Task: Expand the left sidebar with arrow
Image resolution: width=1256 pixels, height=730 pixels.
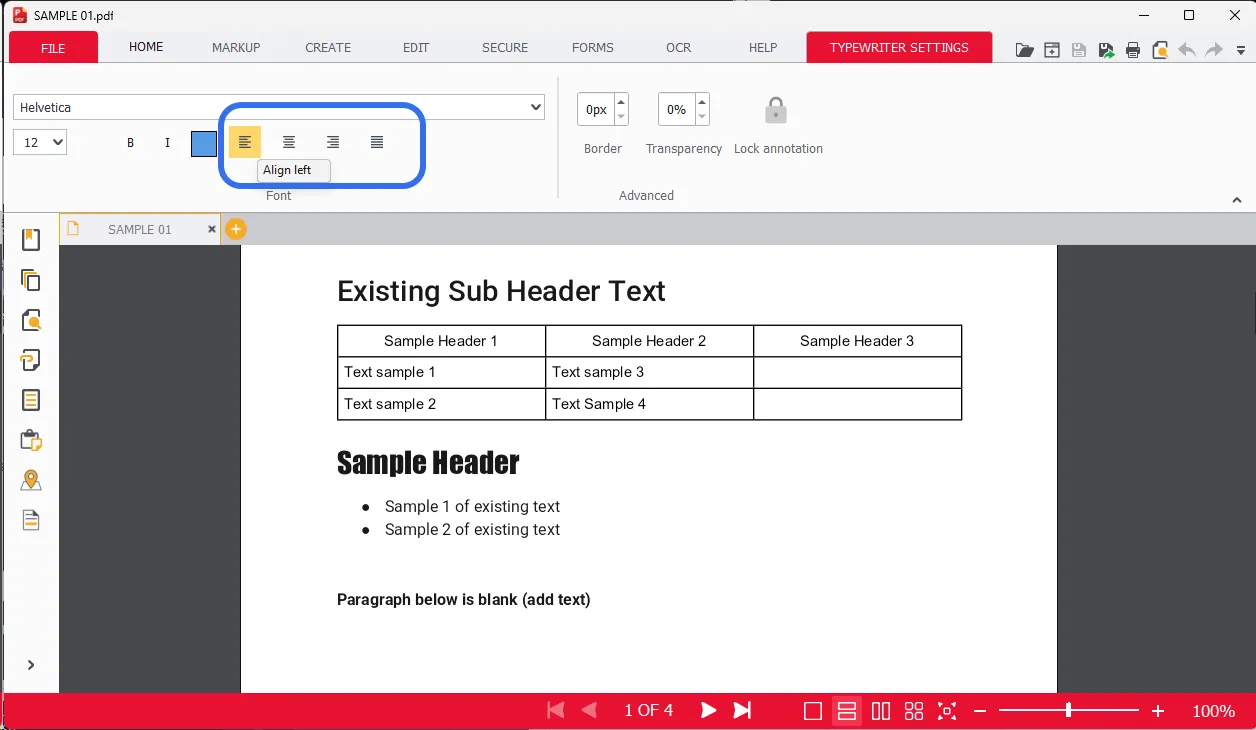Action: click(x=31, y=665)
